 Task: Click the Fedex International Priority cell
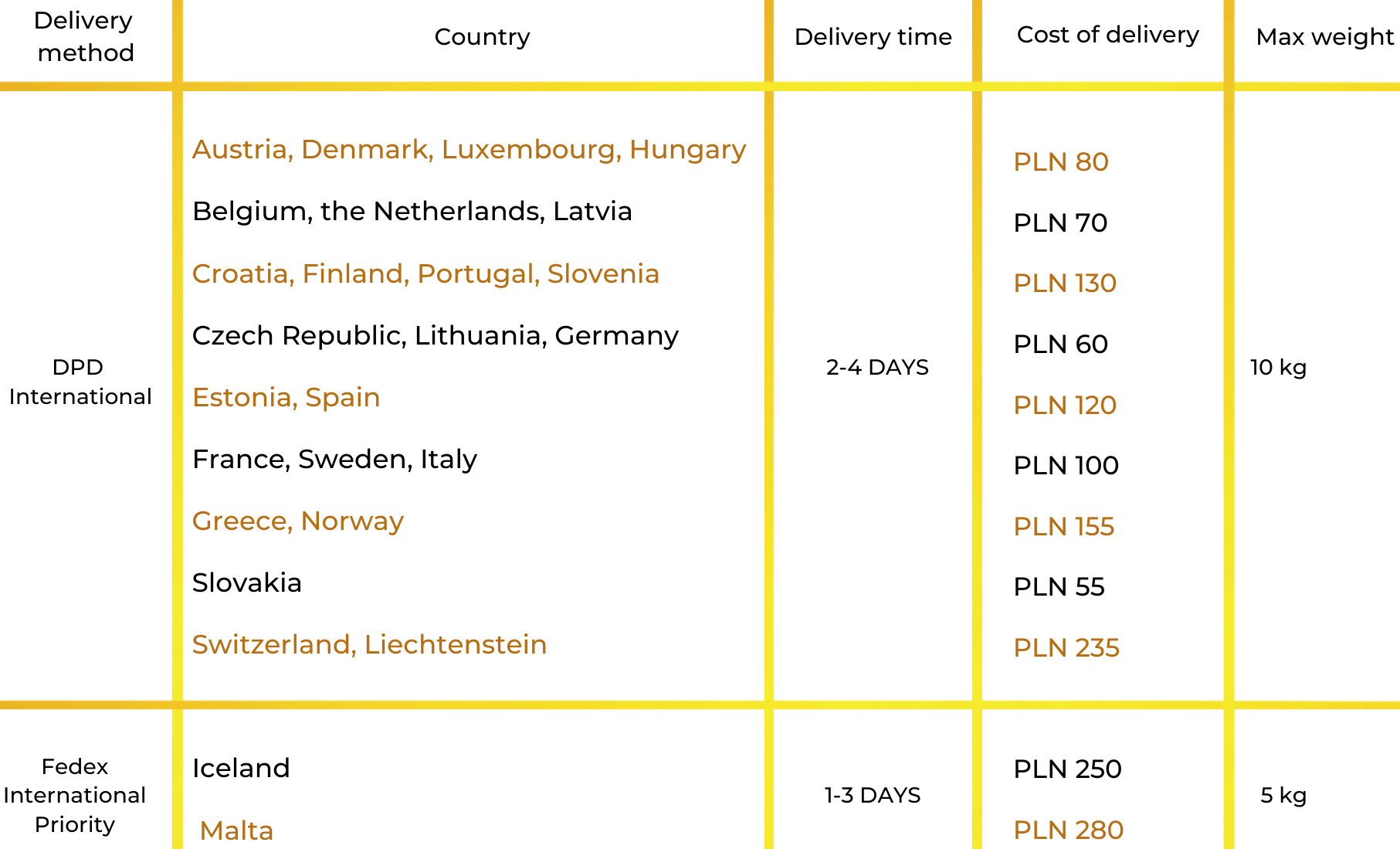coord(74,795)
